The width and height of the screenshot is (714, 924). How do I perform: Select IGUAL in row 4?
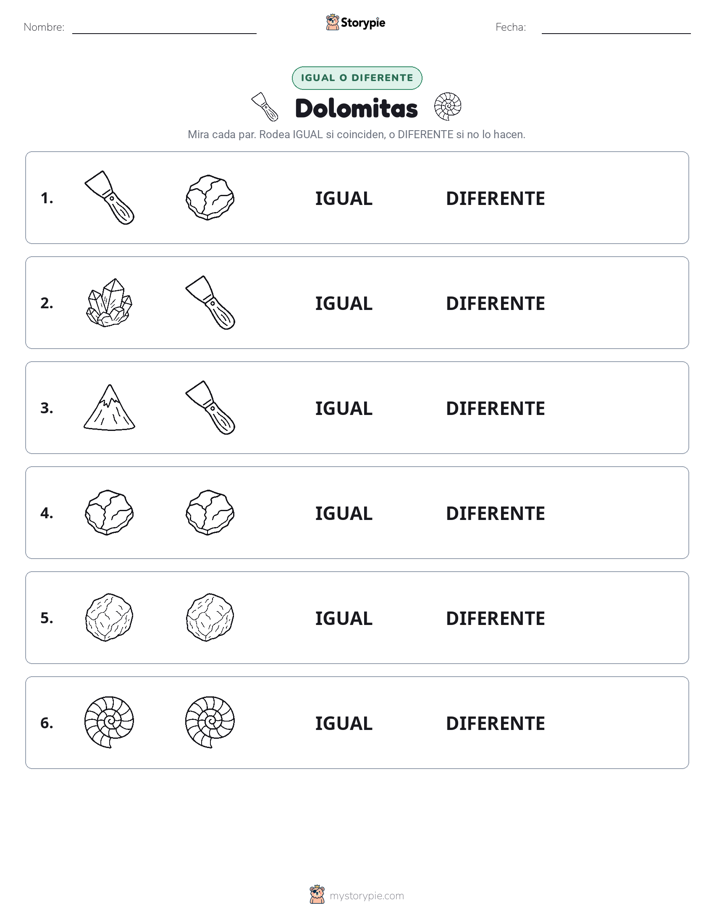tap(343, 513)
